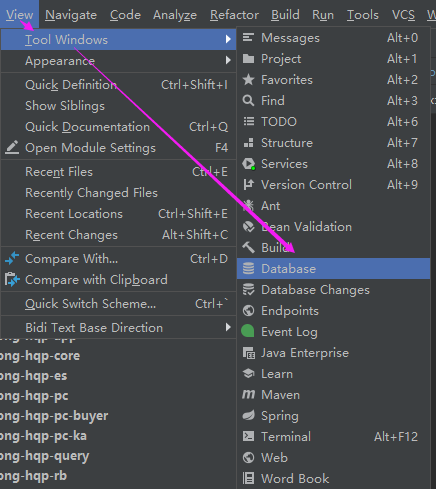The height and width of the screenshot is (489, 436).
Task: Click the Compare with Clipboard icon
Action: [x=12, y=280]
